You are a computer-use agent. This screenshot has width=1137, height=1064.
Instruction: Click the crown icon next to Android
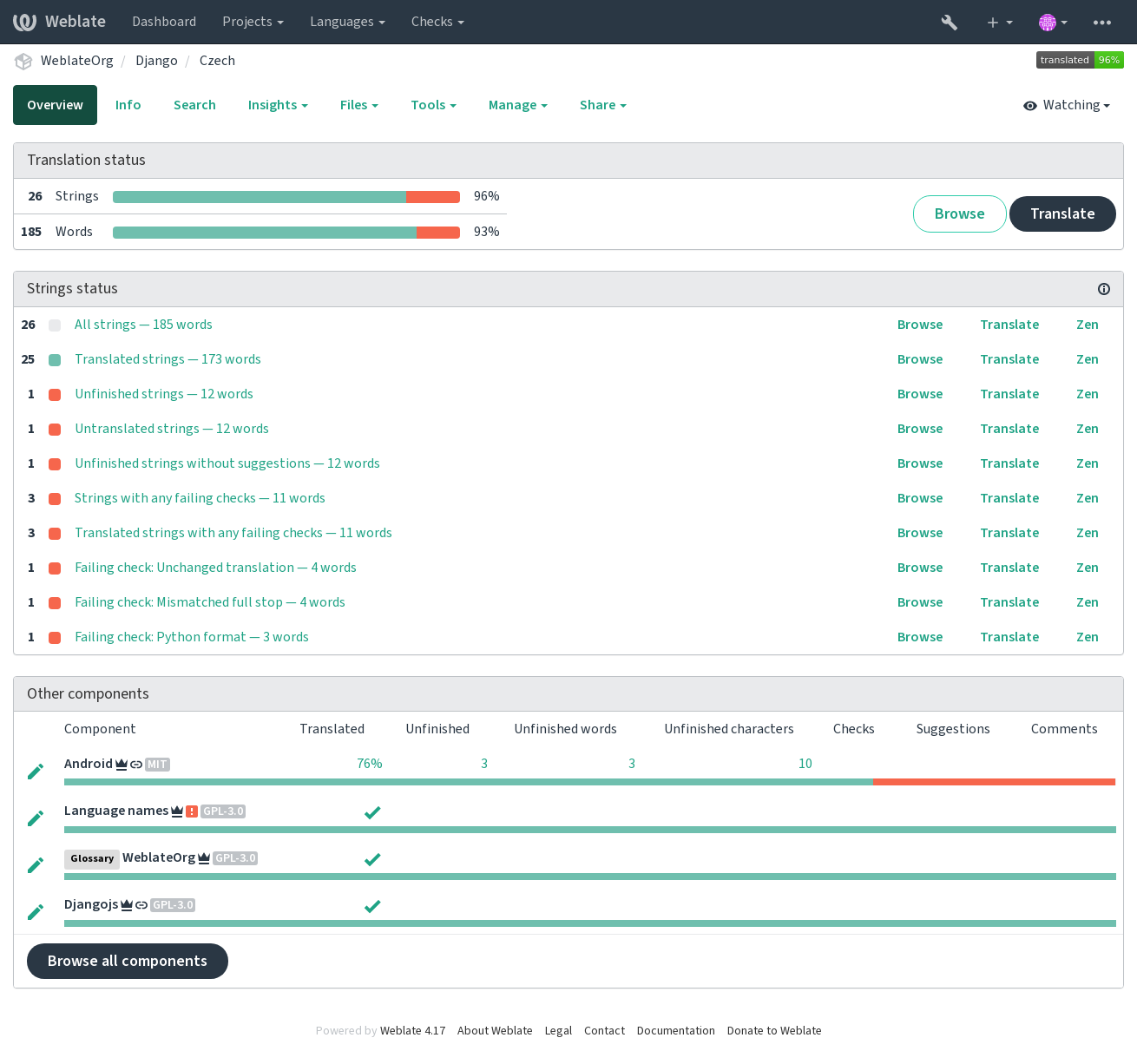(x=122, y=765)
